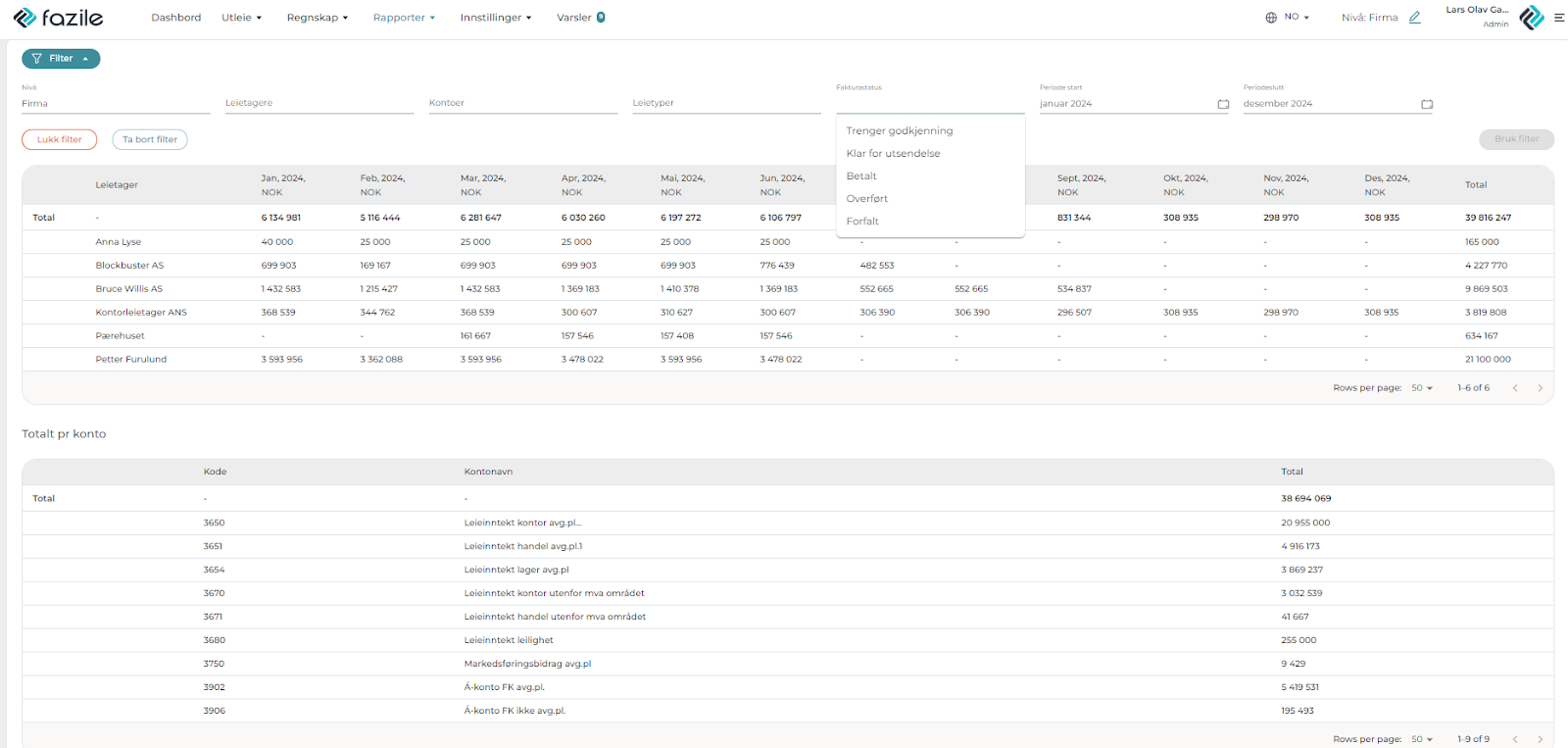Open the Kontoer filter dropdown
This screenshot has height=748, width=1568.
click(x=523, y=103)
